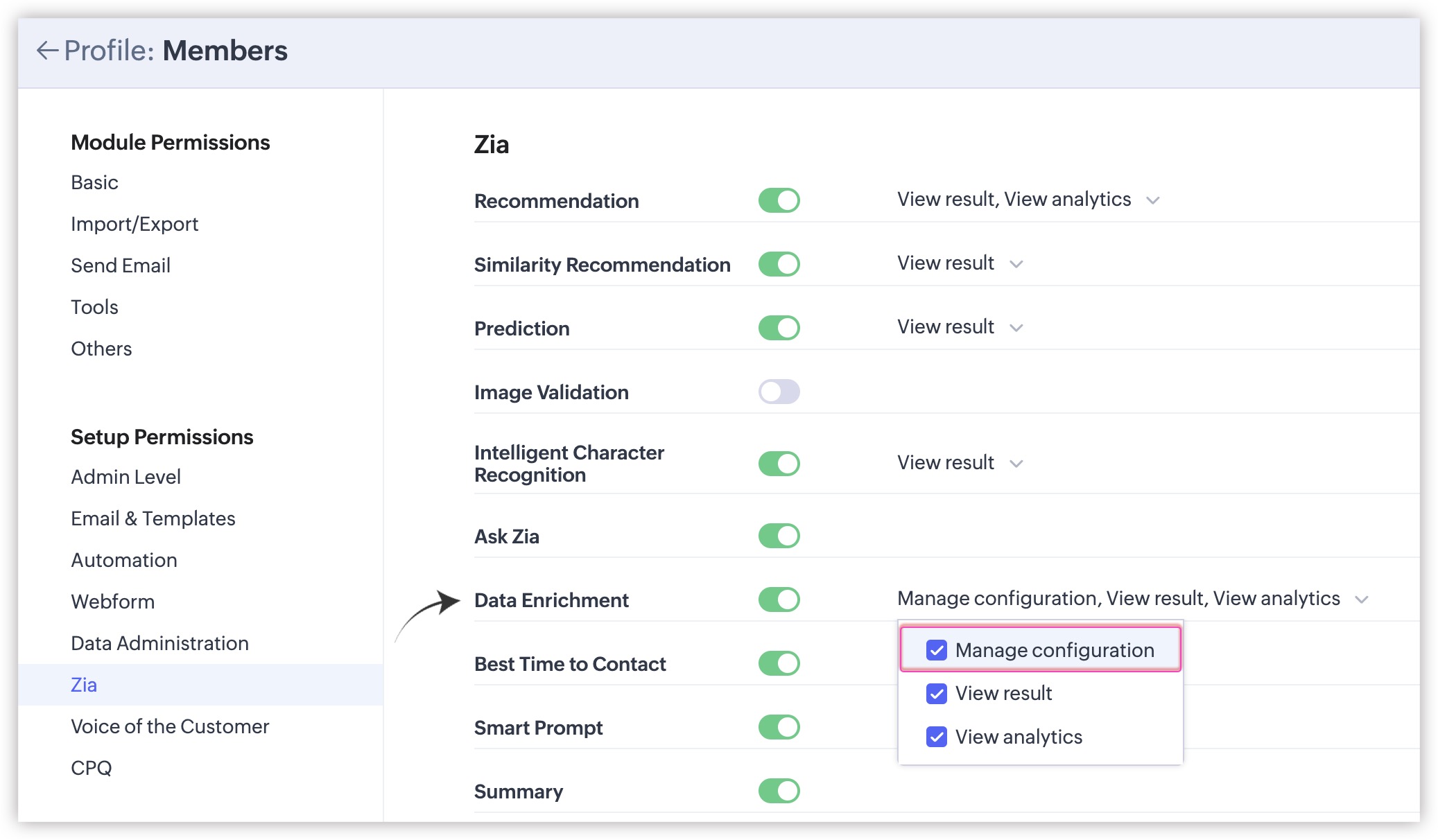Uncheck the View analytics checkbox
Image resolution: width=1438 pixels, height=840 pixels.
point(936,737)
